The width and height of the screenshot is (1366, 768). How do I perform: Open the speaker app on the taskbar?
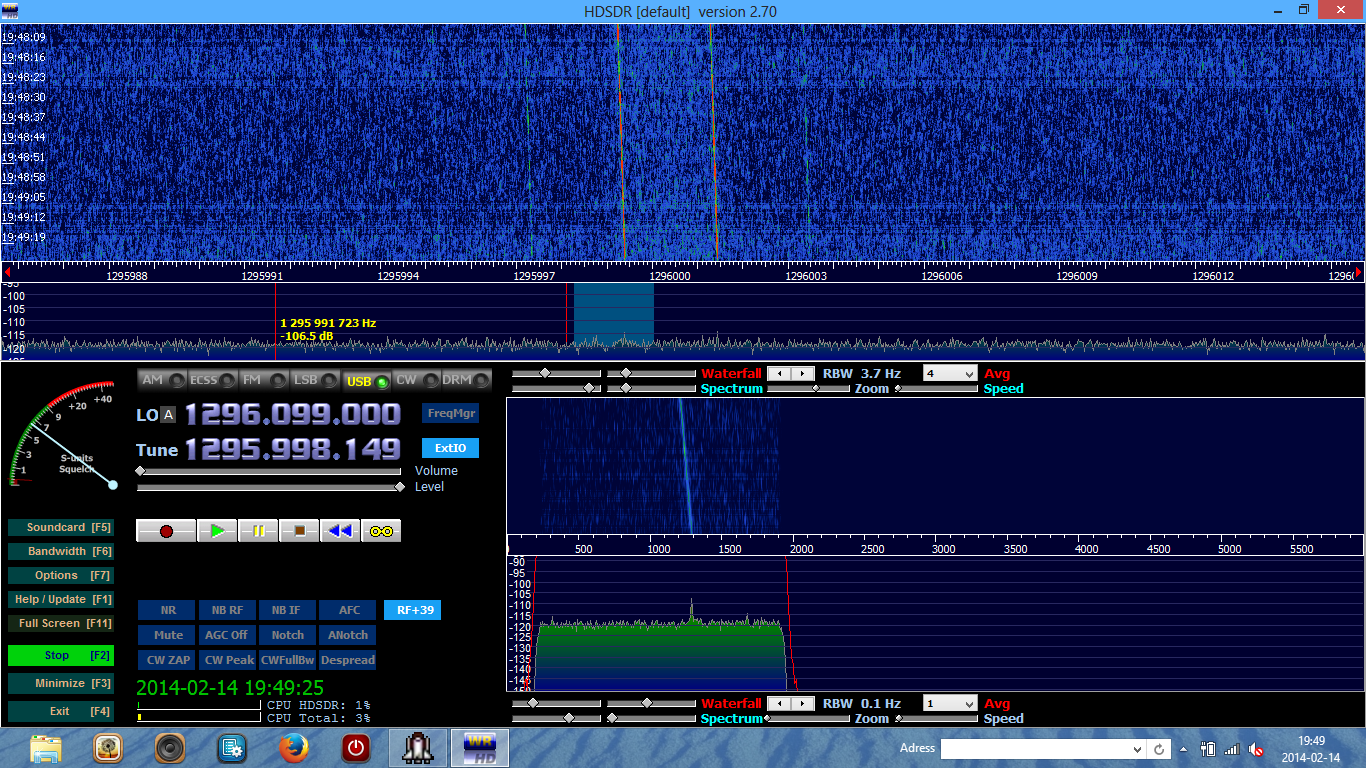click(x=170, y=748)
